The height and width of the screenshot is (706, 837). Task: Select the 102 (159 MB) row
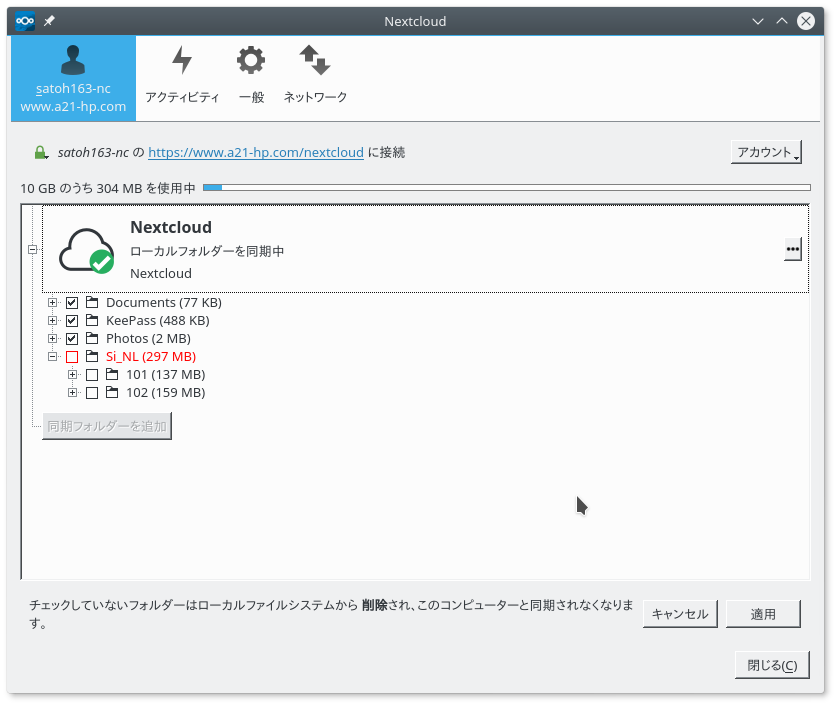pyautogui.click(x=165, y=393)
